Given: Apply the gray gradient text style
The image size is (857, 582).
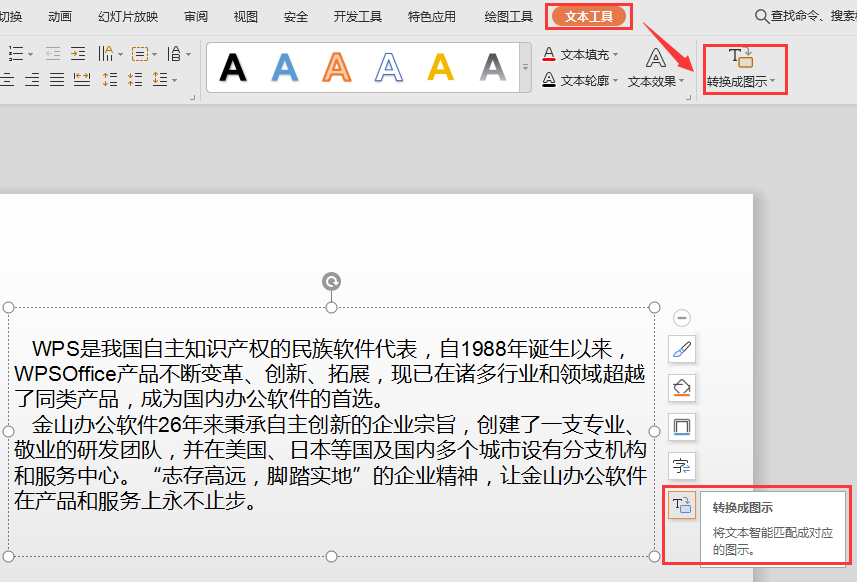Looking at the screenshot, I should point(492,68).
